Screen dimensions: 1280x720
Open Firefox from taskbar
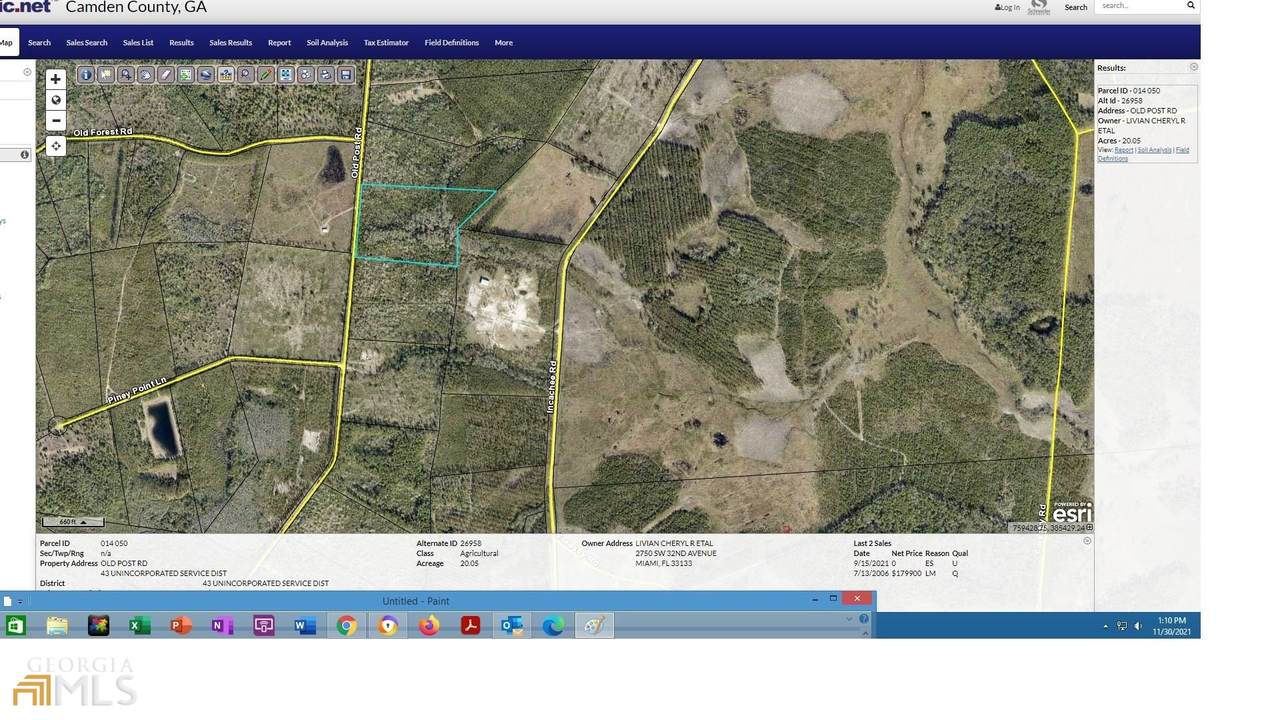429,626
